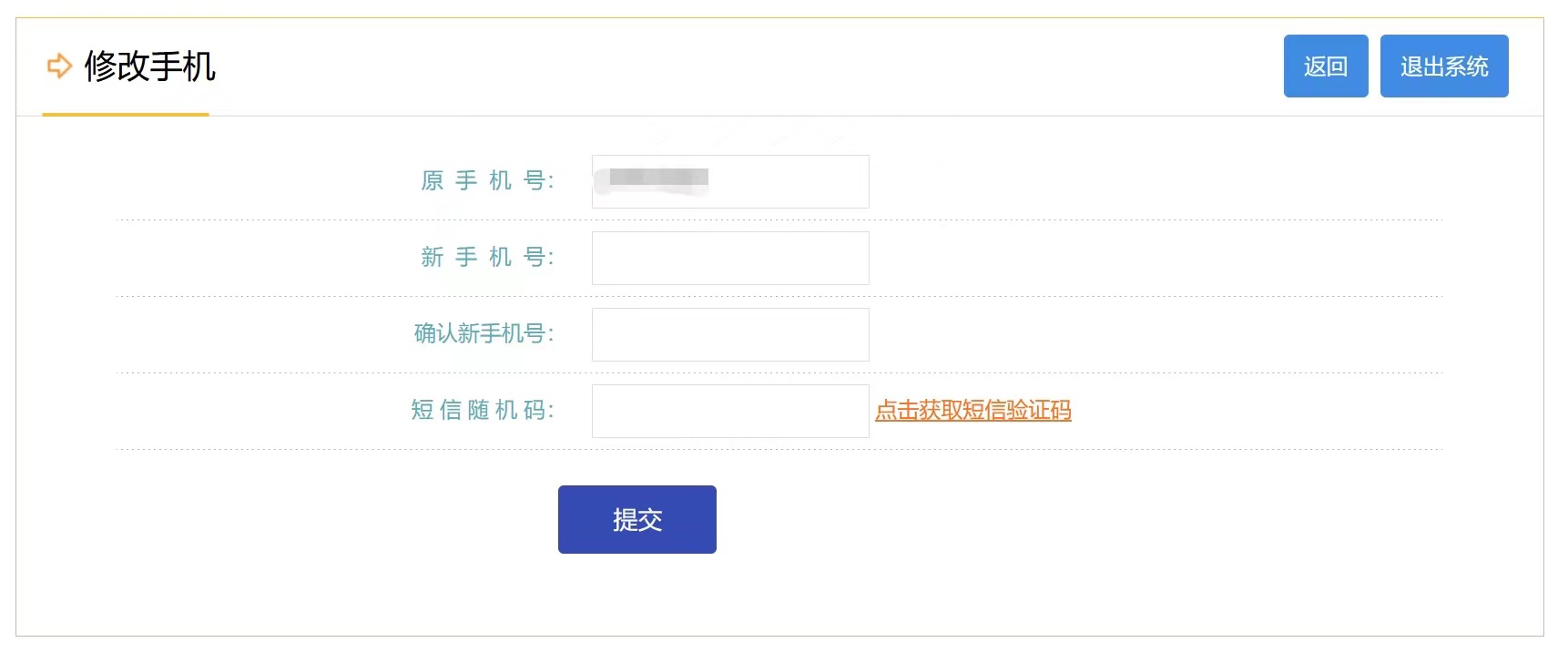Click the orange underline below 修改手机 title
This screenshot has height=663, width=1568.
[x=126, y=115]
